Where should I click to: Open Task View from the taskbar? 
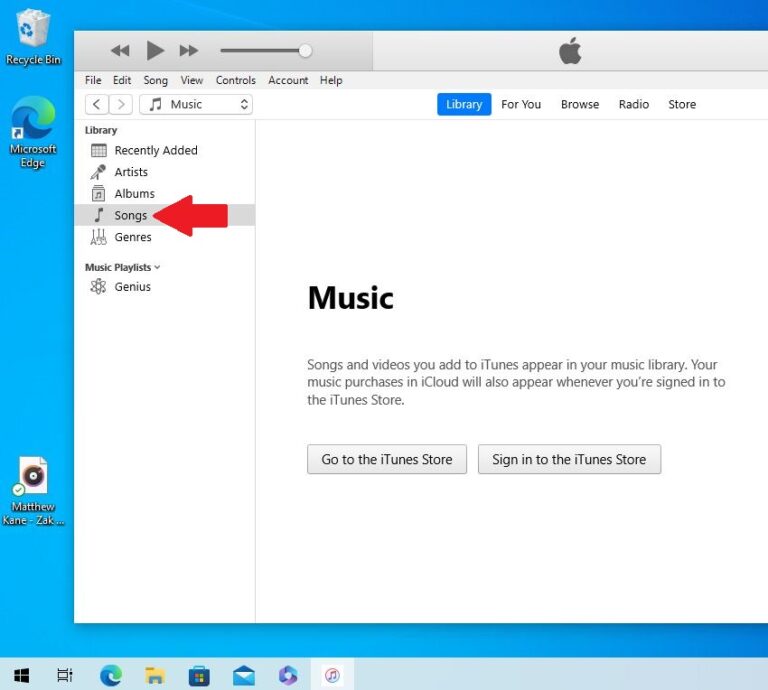coord(65,675)
